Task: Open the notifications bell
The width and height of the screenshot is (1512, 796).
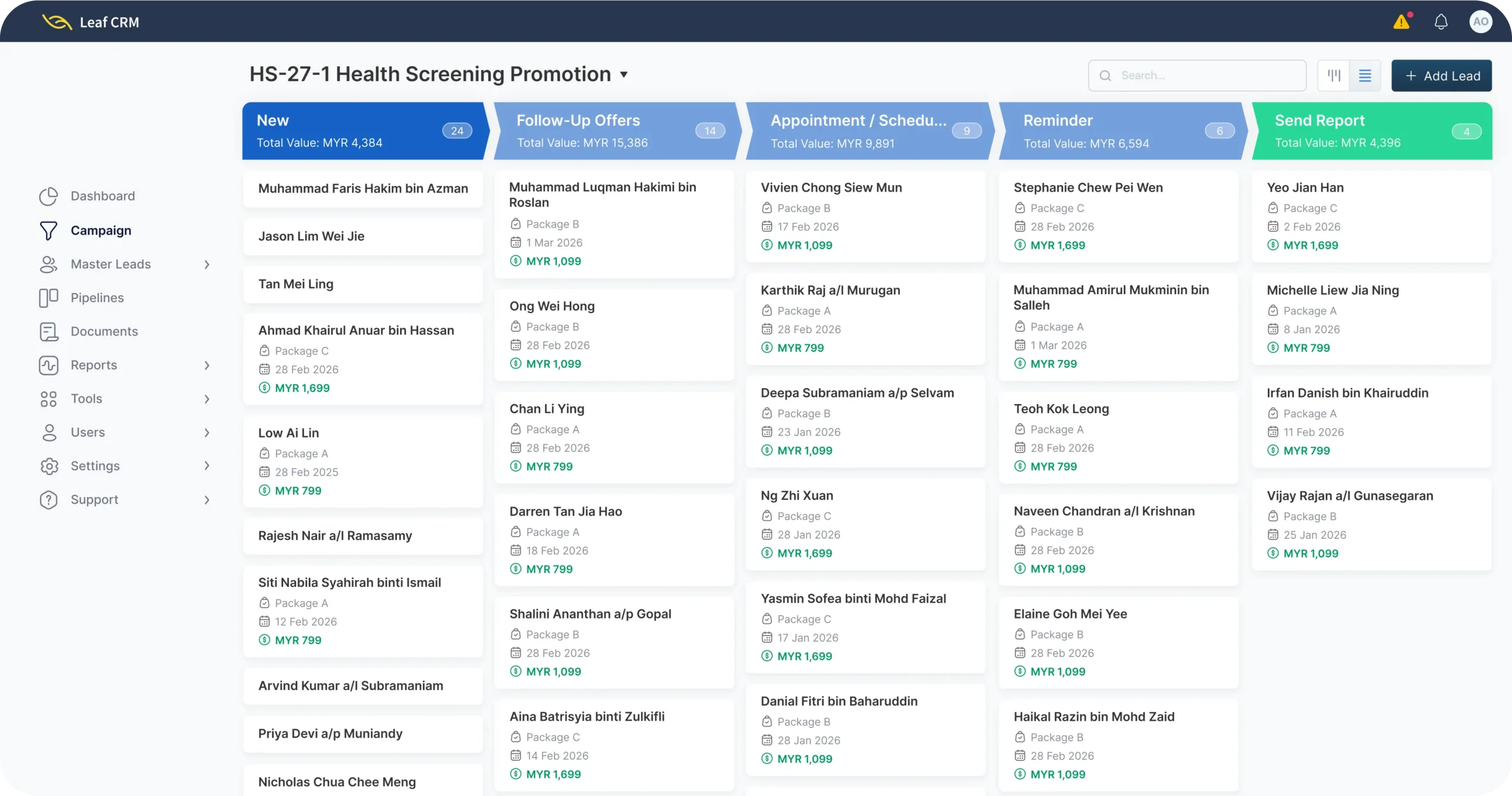Action: click(1441, 22)
